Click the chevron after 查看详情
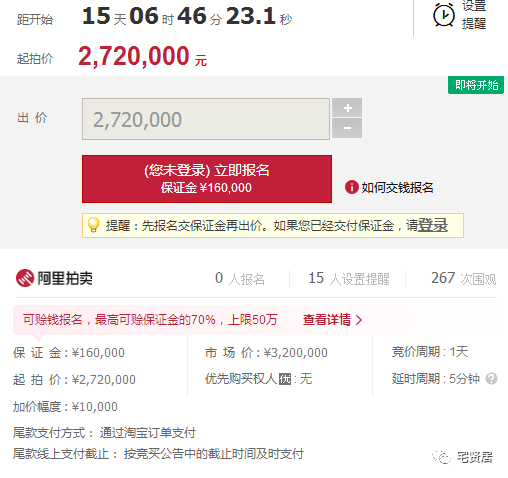This screenshot has width=508, height=478. [x=359, y=320]
